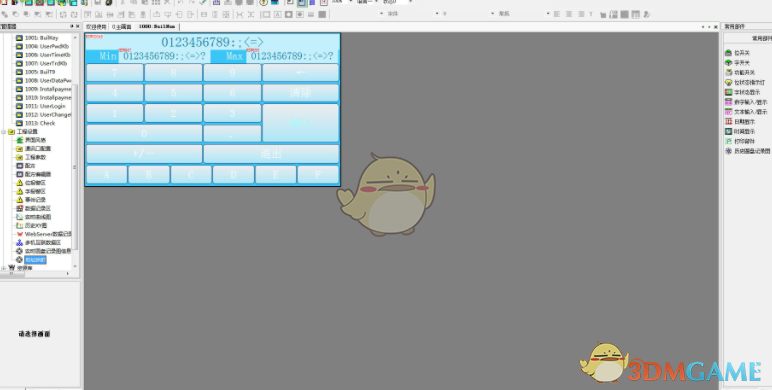Select the top numeric display field
This screenshot has width=772, height=390.
(213, 42)
